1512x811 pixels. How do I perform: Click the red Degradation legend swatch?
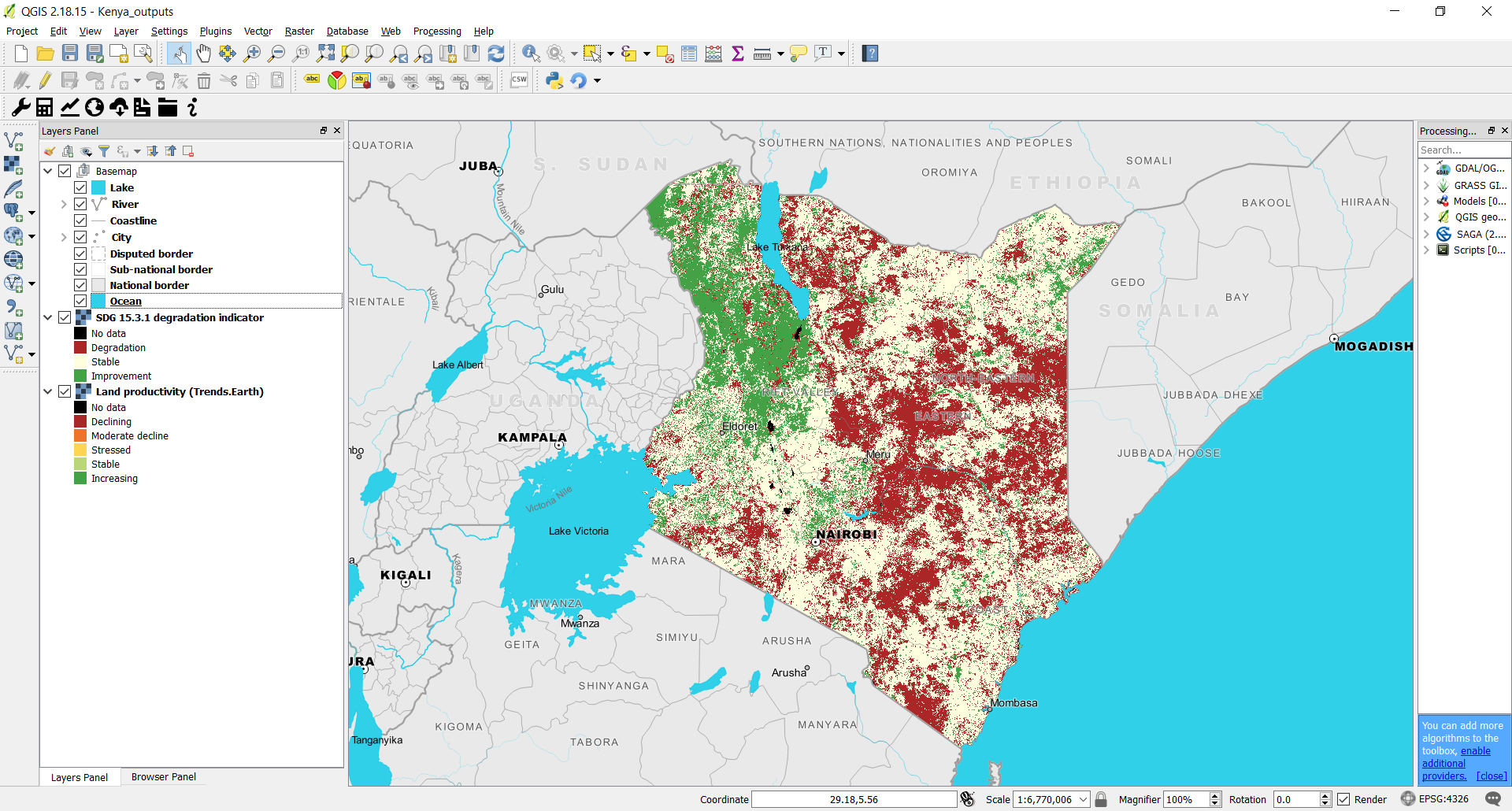[80, 347]
